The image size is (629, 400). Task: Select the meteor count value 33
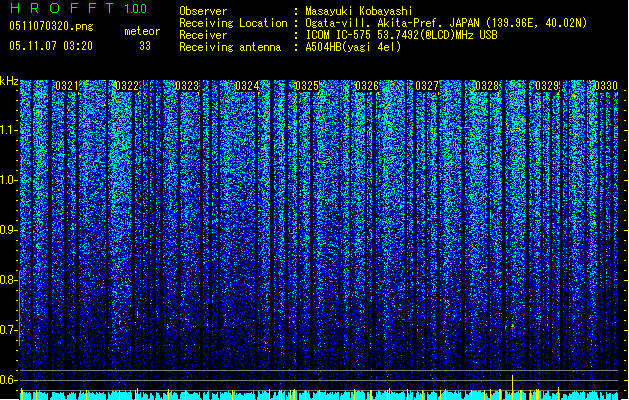145,46
